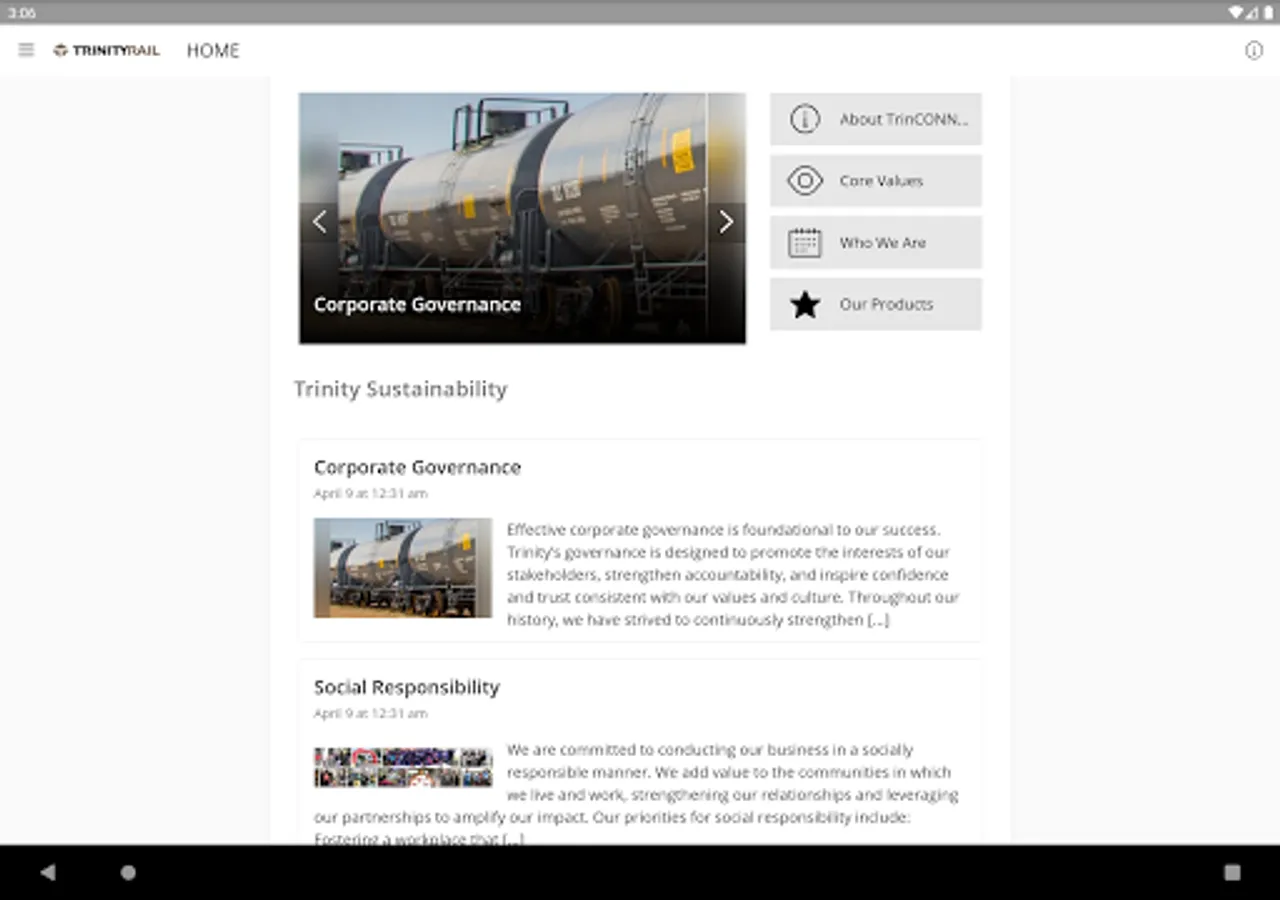The image size is (1280, 900).
Task: Open the tank car thumbnail in Corporate Governance
Action: point(403,568)
